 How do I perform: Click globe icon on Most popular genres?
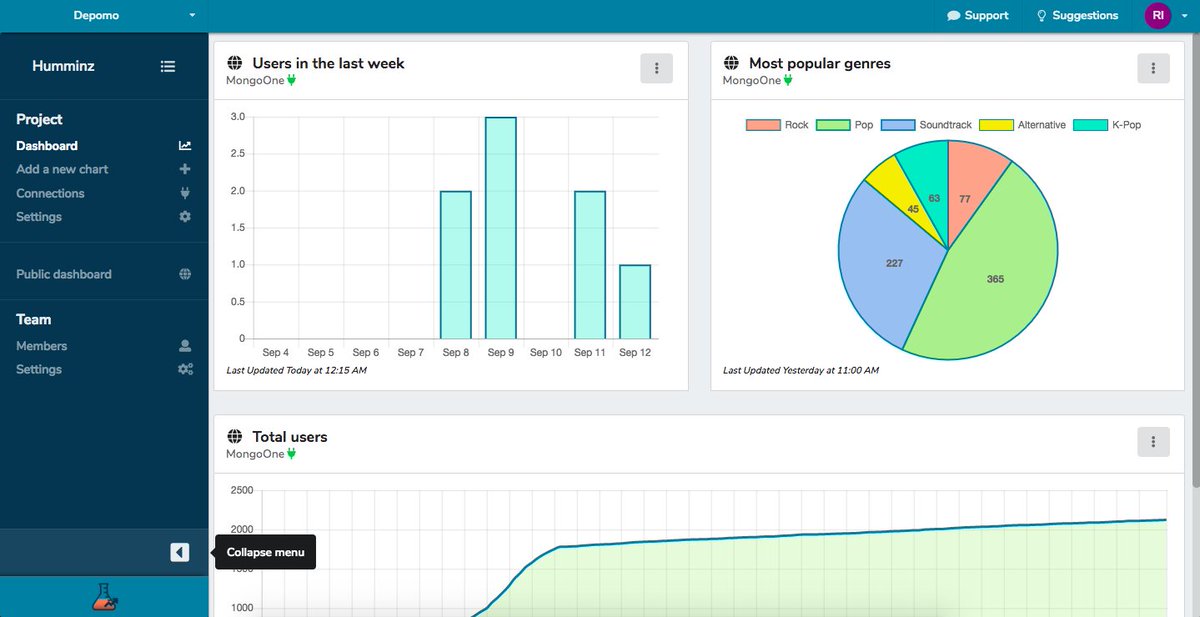point(731,63)
